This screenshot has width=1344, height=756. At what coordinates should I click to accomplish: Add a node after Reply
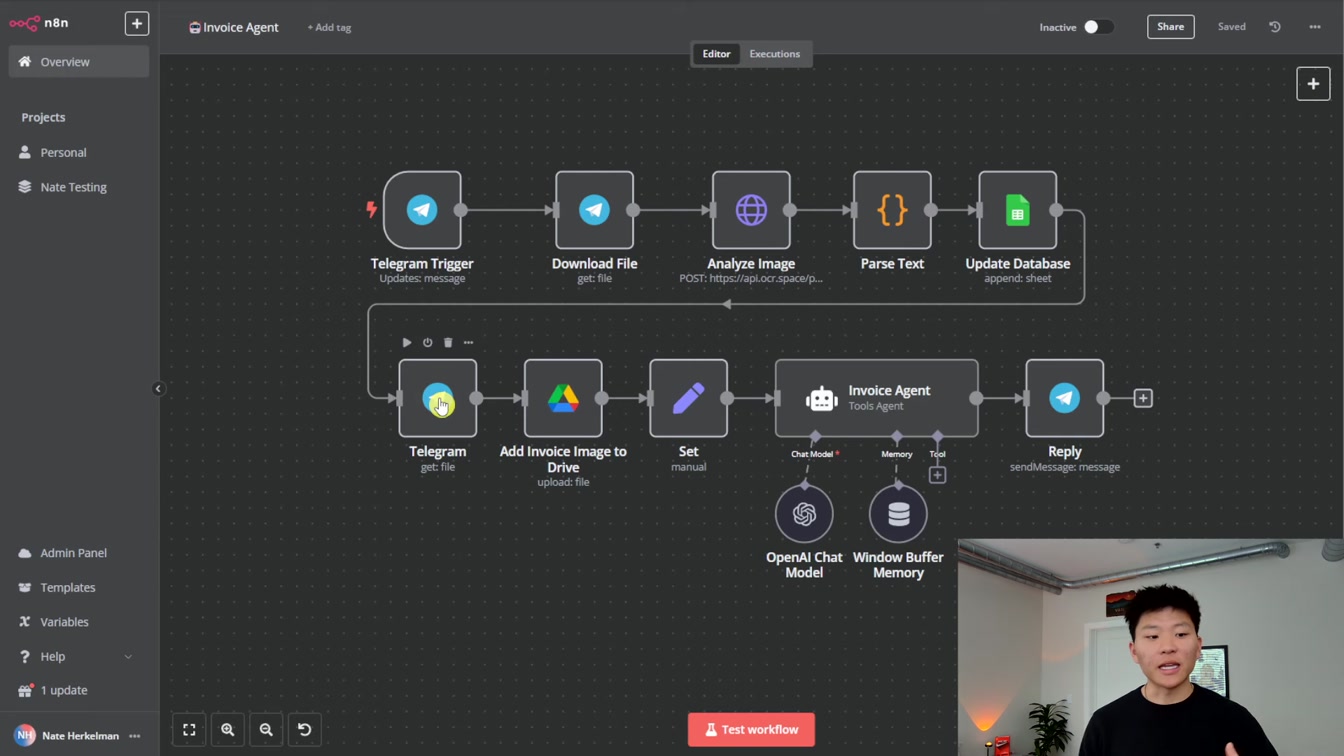click(x=1143, y=398)
